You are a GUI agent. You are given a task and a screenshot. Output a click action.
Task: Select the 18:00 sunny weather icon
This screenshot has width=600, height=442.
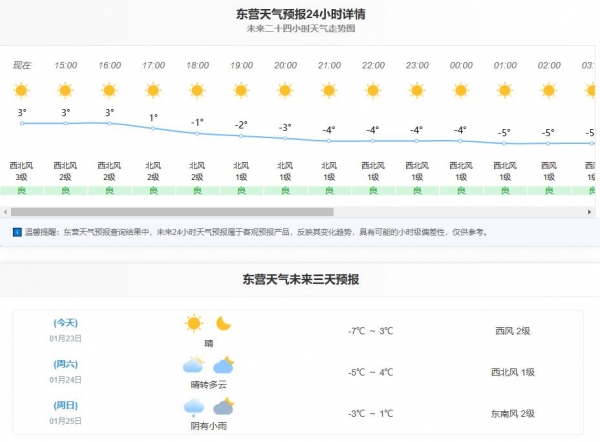tap(197, 90)
